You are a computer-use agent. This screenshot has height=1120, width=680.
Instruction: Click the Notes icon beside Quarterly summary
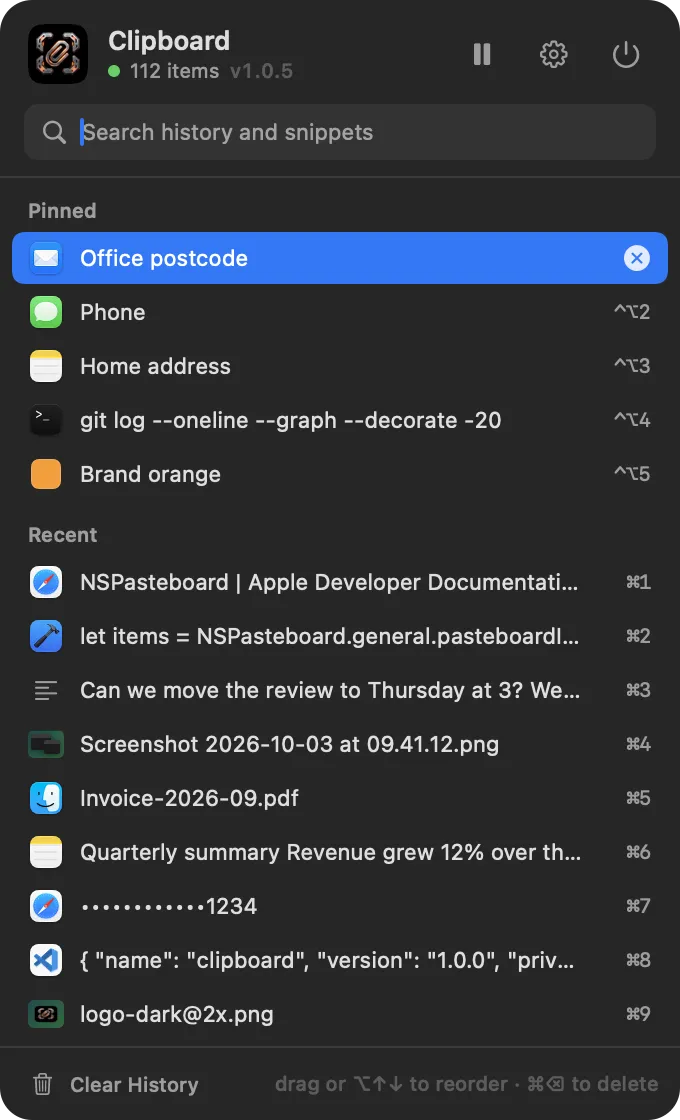click(x=46, y=852)
